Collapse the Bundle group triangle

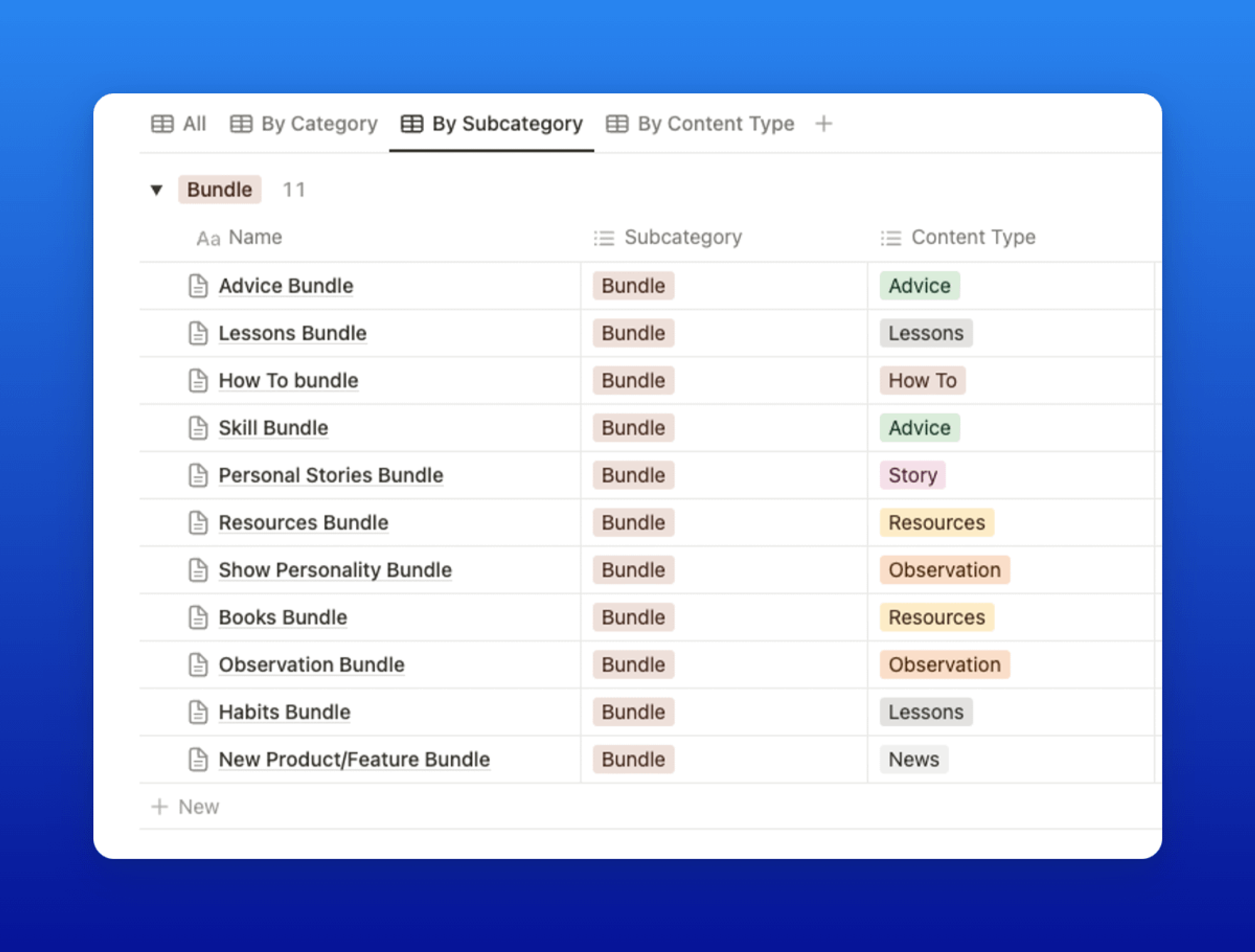click(157, 190)
